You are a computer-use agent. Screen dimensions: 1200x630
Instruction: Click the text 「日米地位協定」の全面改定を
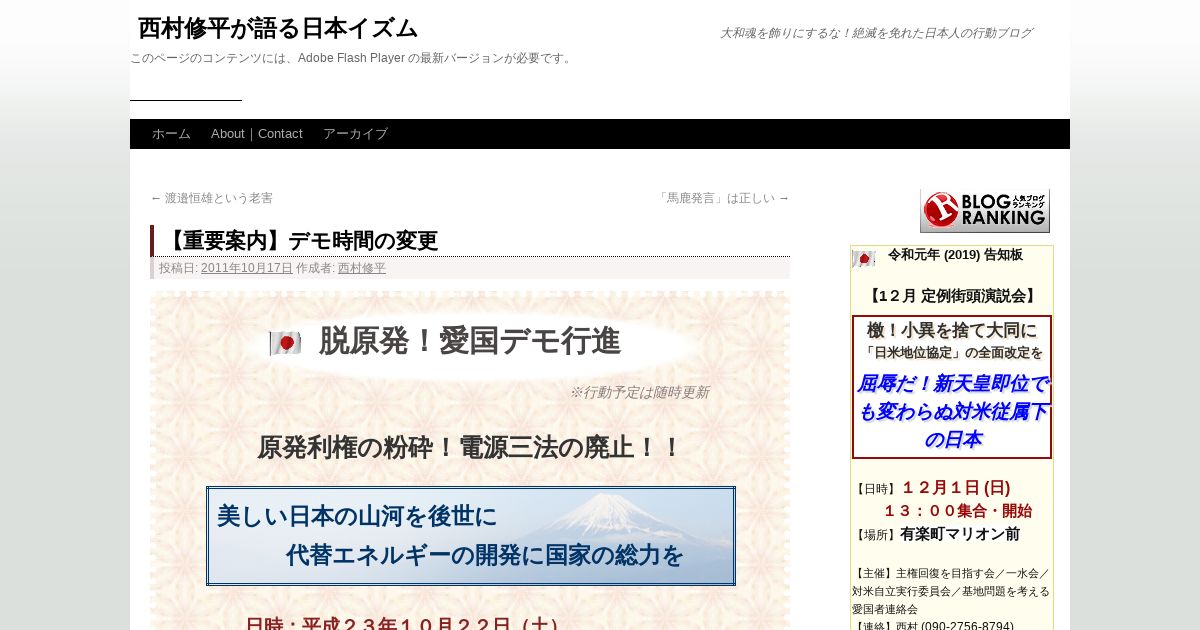click(952, 353)
